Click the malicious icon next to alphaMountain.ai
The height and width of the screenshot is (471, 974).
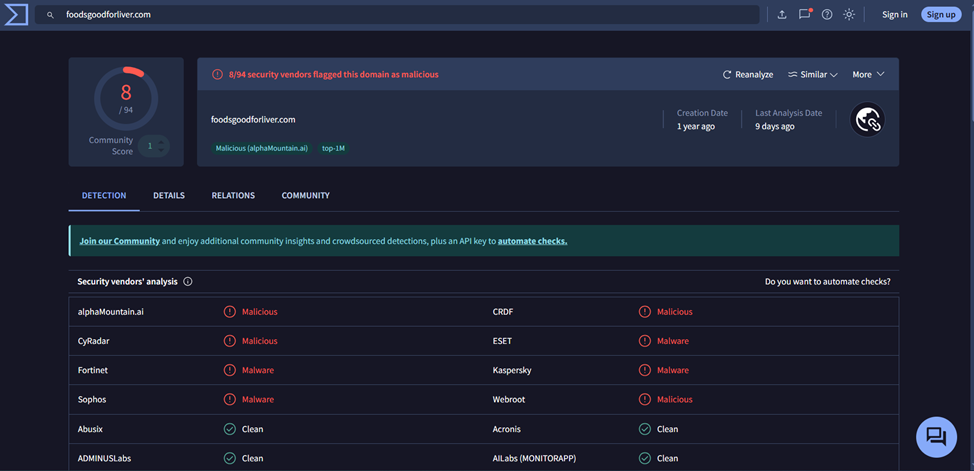click(229, 312)
